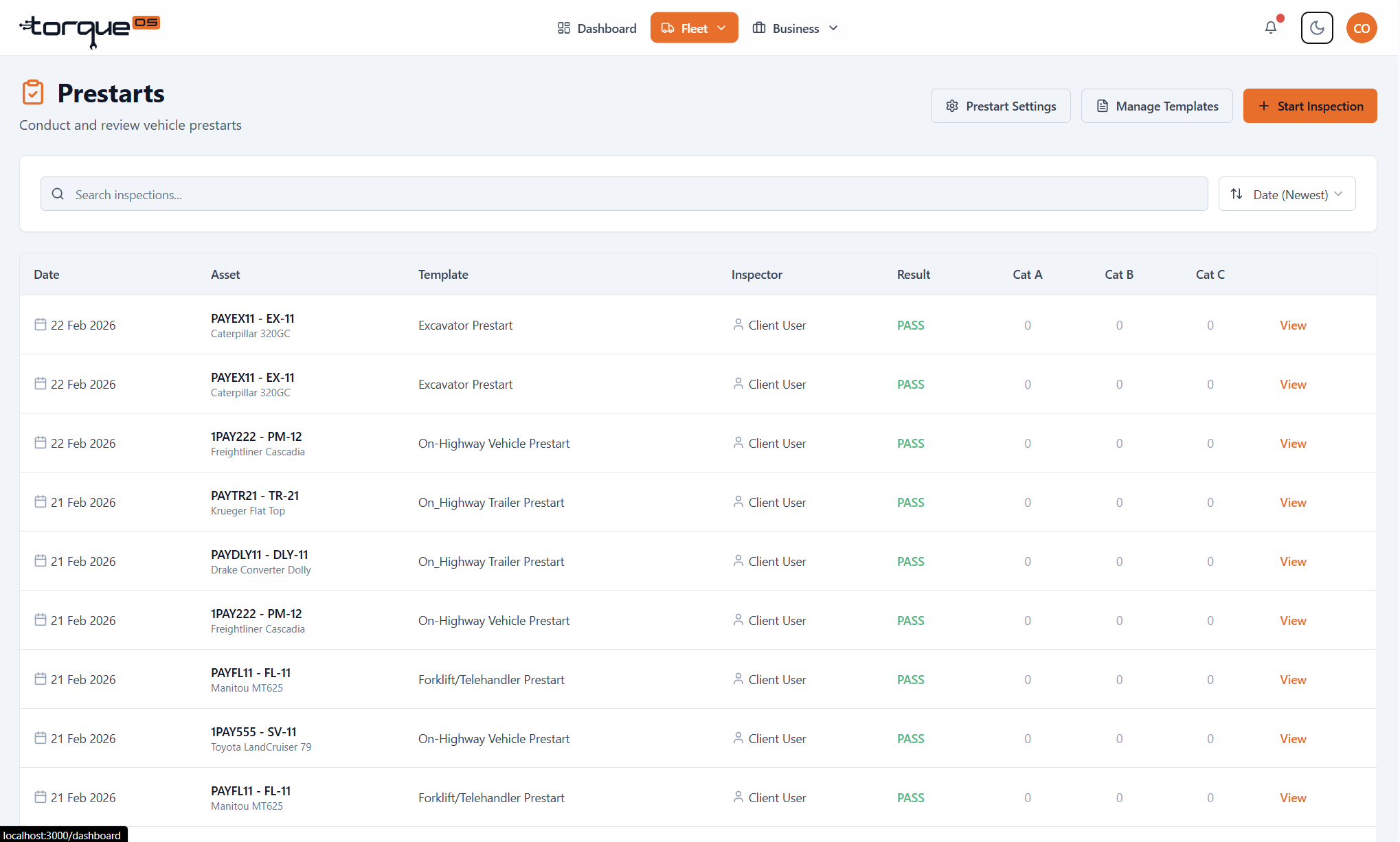Open the CO user avatar menu
Screen dimensions: 1400x842
coord(1362,27)
